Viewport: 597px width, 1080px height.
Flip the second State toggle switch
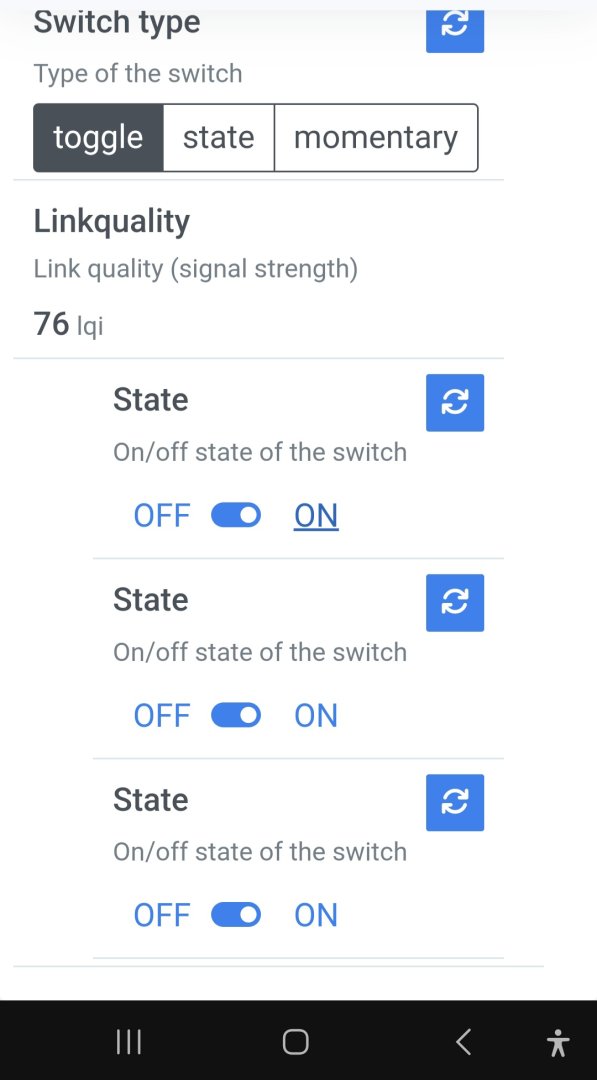[235, 715]
